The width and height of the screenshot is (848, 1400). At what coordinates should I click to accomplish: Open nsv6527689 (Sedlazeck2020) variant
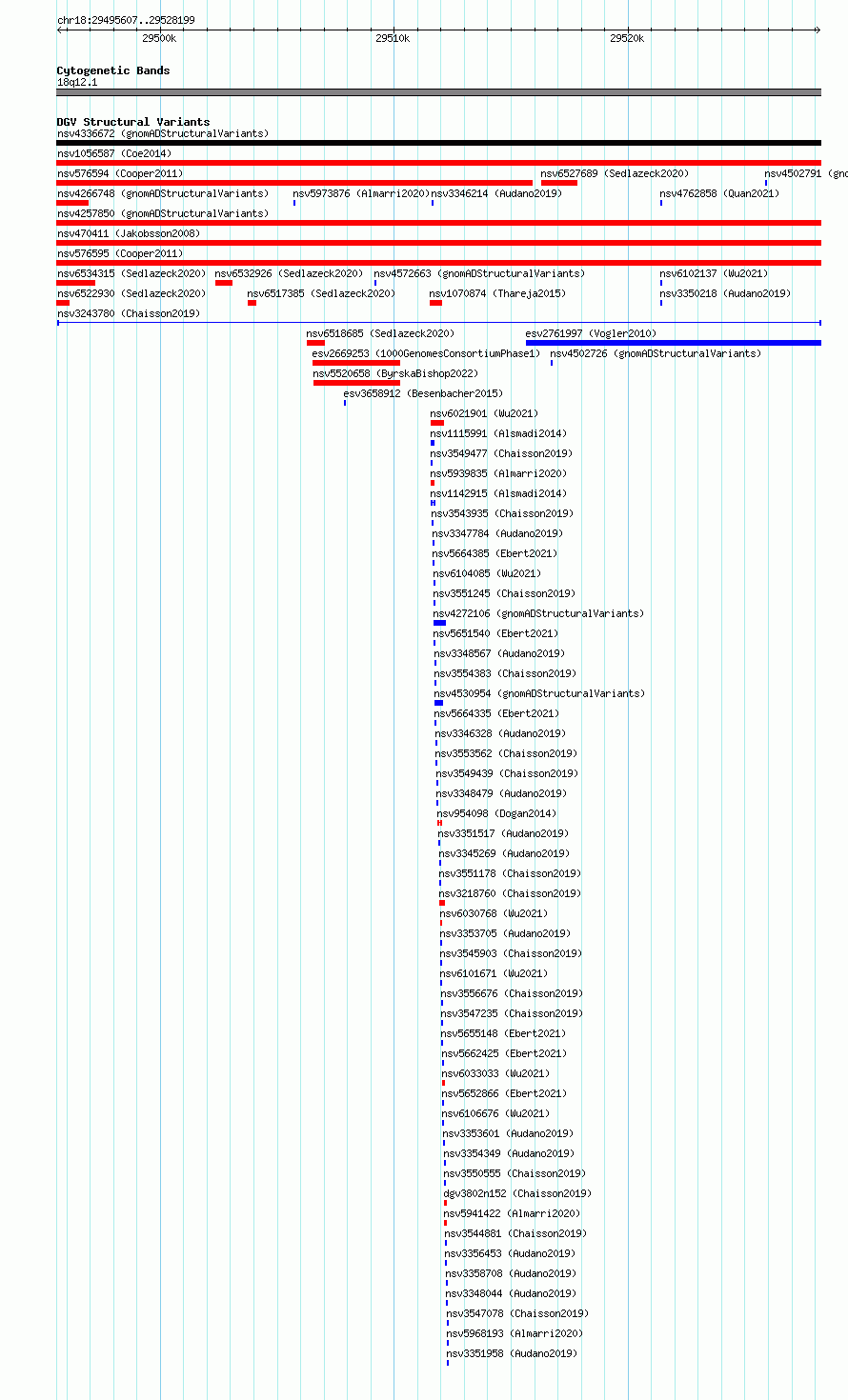(614, 173)
